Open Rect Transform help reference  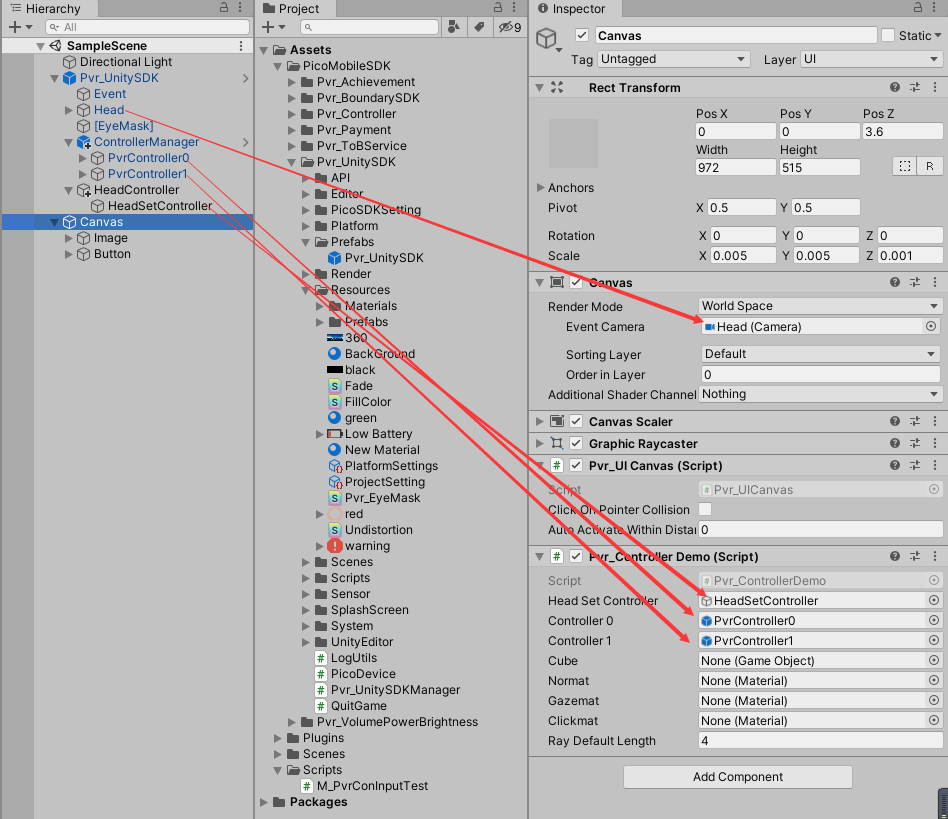(895, 87)
